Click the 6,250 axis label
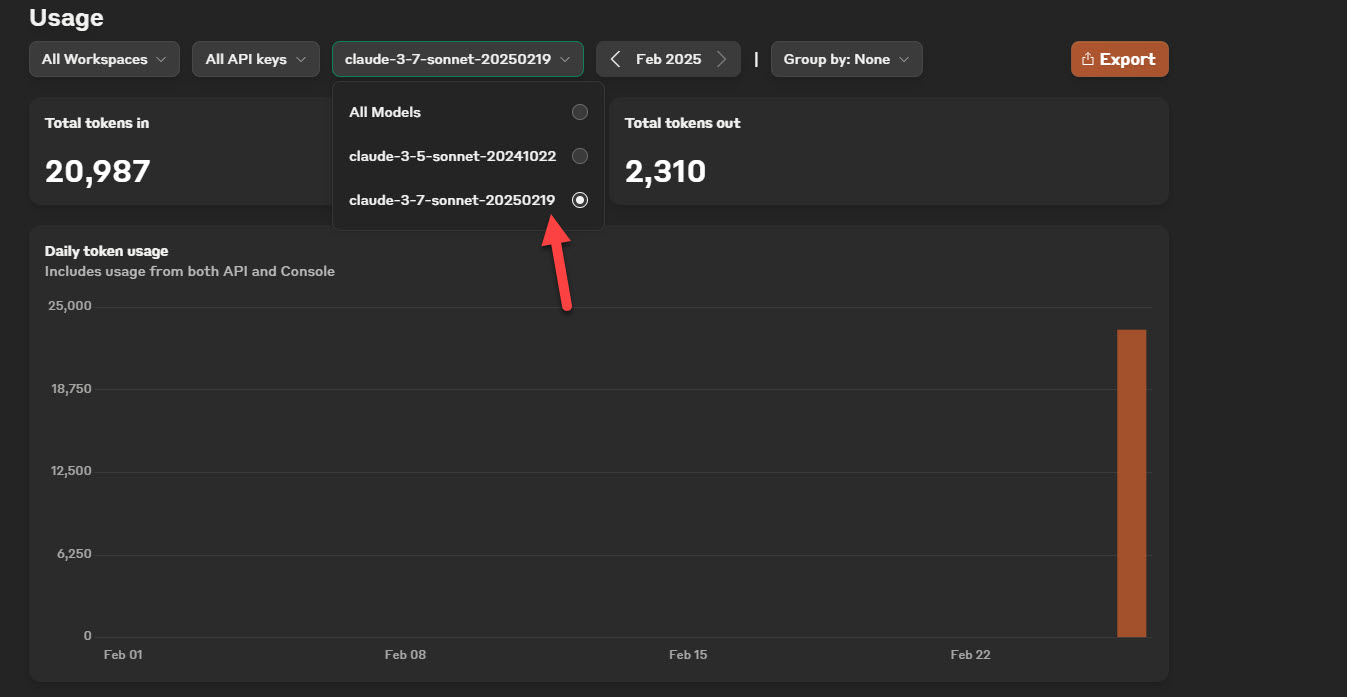The image size is (1347, 697). tap(74, 554)
